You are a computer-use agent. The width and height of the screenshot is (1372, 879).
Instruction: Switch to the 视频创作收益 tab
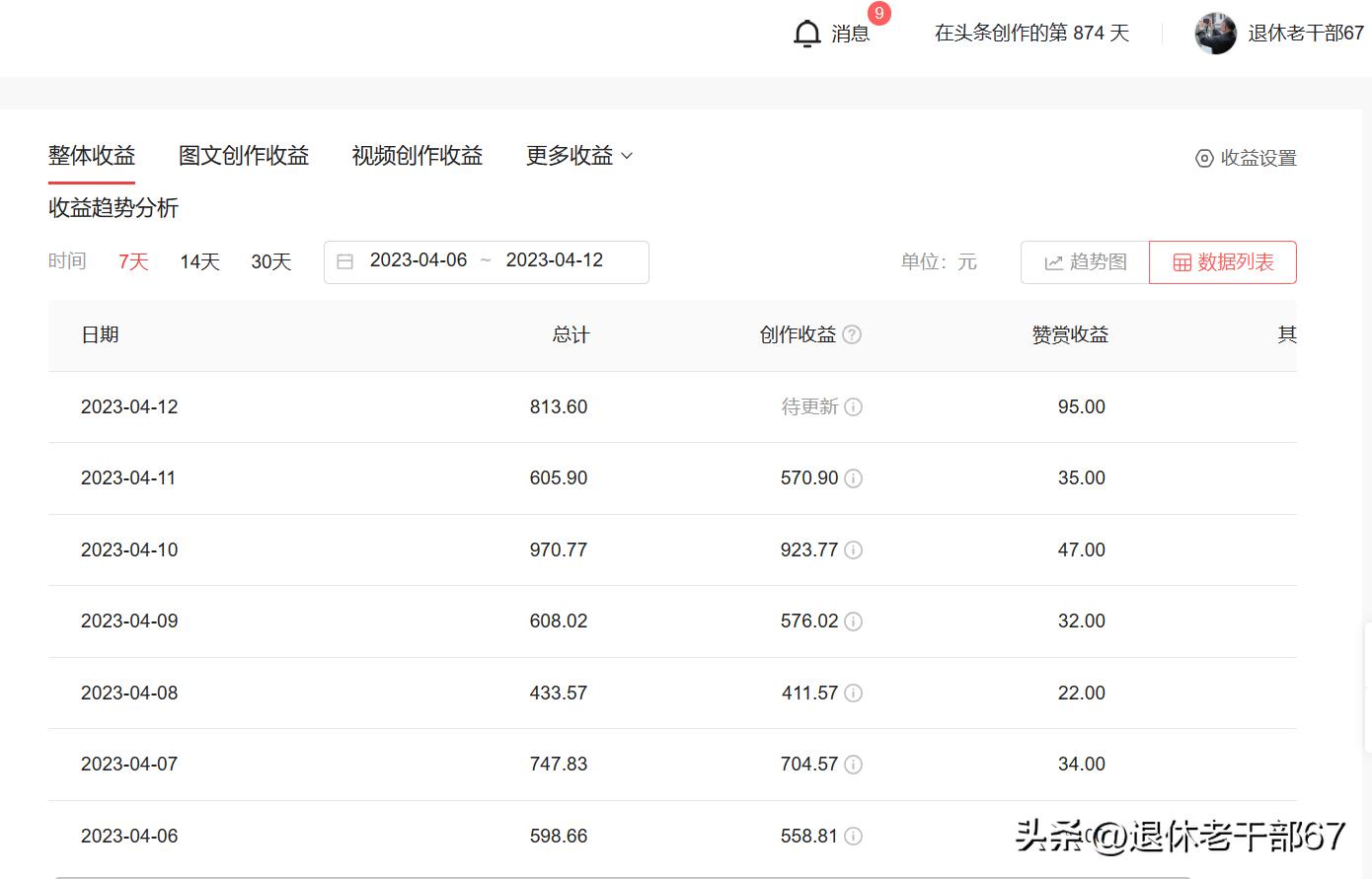point(417,155)
